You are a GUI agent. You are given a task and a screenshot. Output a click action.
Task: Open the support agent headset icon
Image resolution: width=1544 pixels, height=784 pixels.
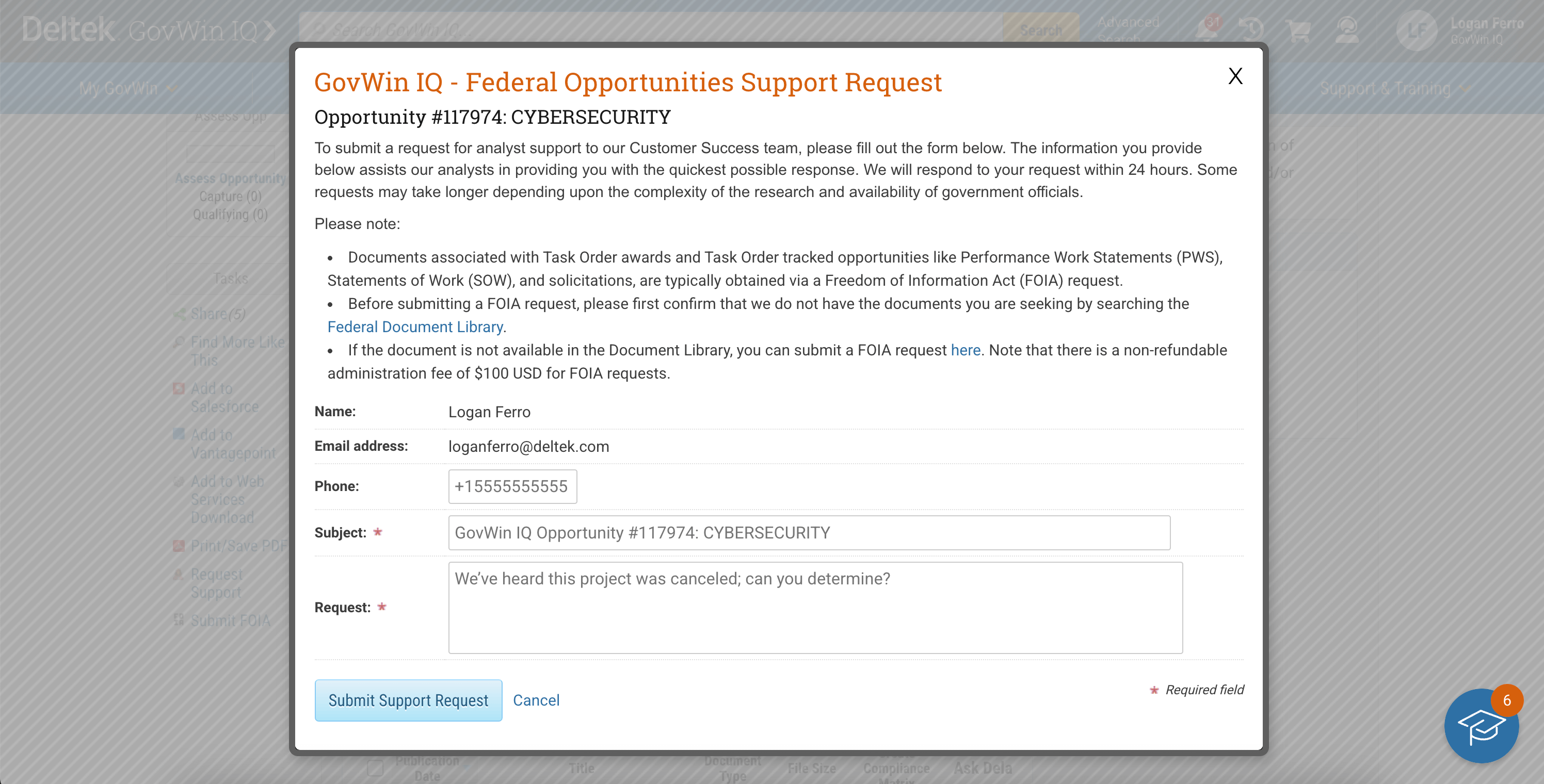click(x=1346, y=30)
